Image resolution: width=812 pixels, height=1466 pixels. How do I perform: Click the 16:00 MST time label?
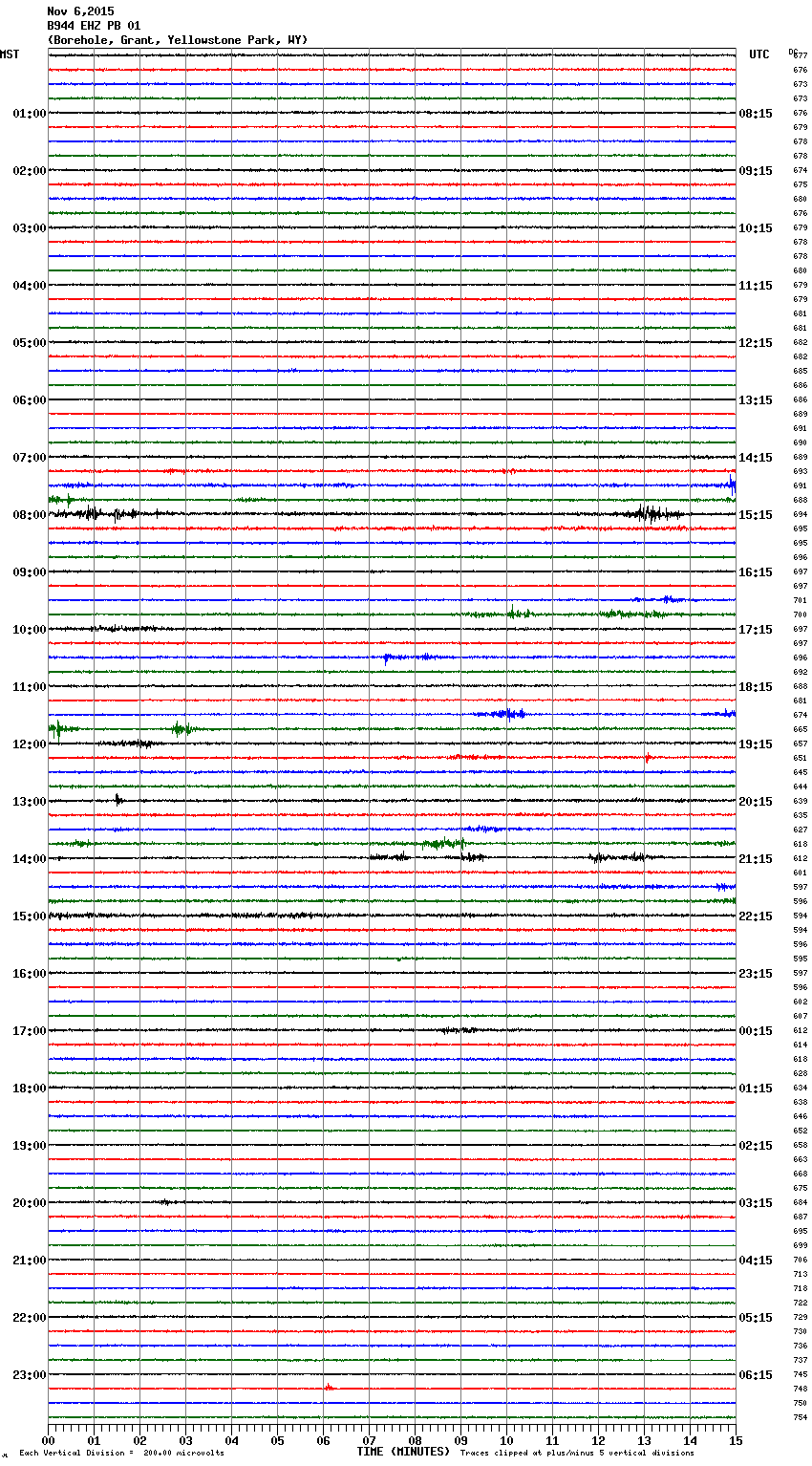30,974
